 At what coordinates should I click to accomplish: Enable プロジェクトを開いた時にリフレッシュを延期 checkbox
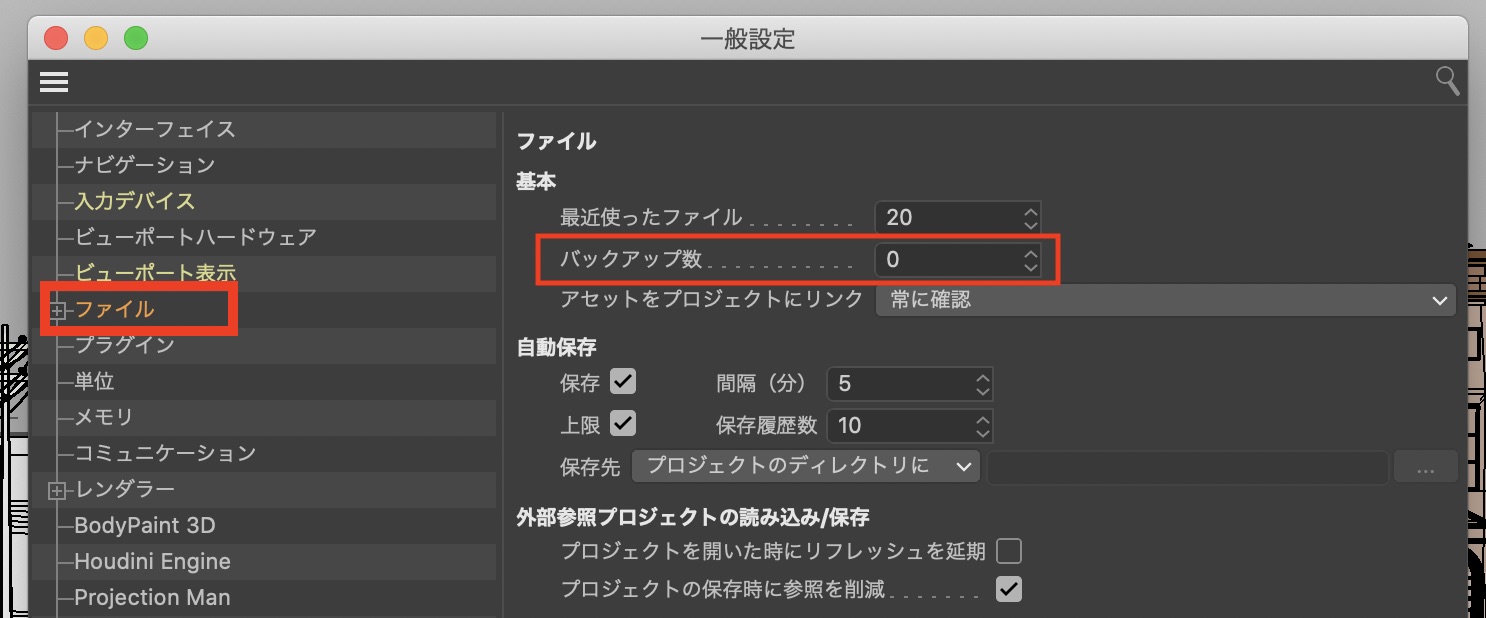(1008, 551)
